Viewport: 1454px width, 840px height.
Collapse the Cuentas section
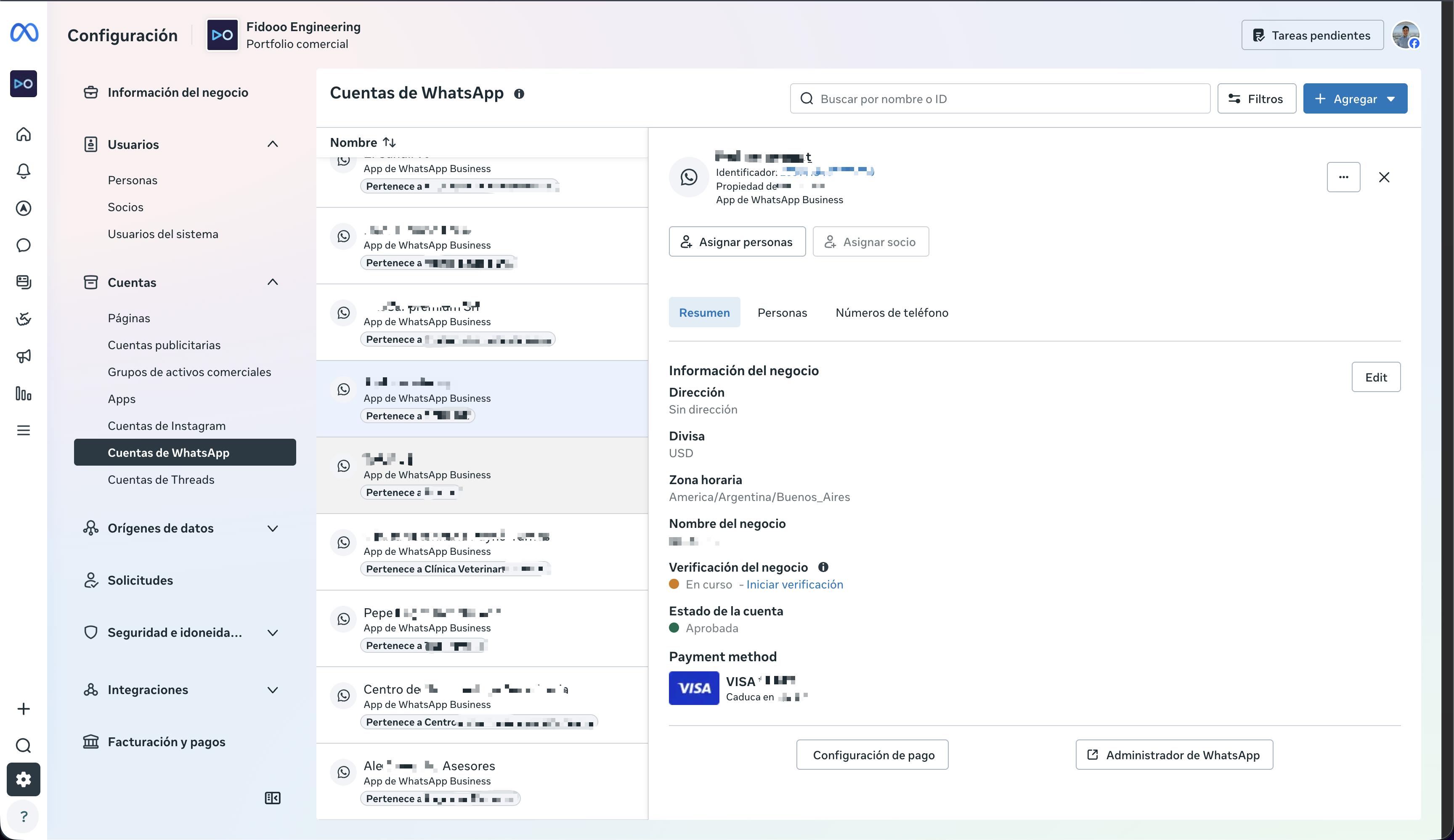(x=272, y=282)
